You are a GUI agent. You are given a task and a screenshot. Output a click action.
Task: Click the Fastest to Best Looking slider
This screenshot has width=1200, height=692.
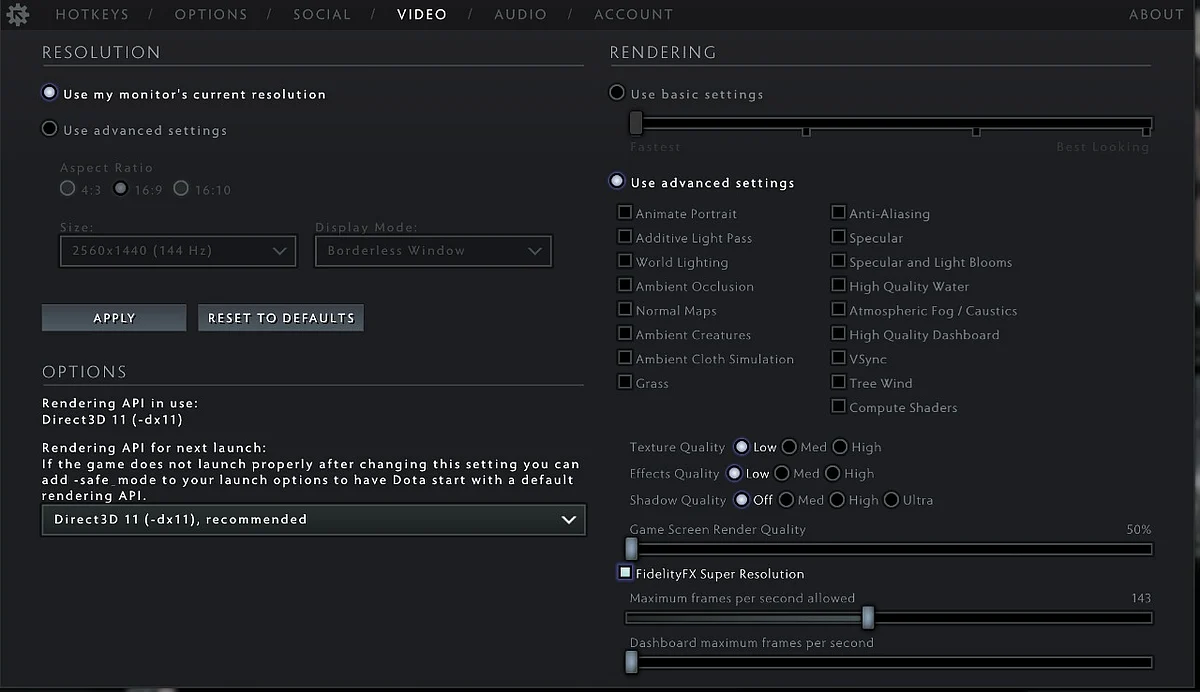(890, 125)
